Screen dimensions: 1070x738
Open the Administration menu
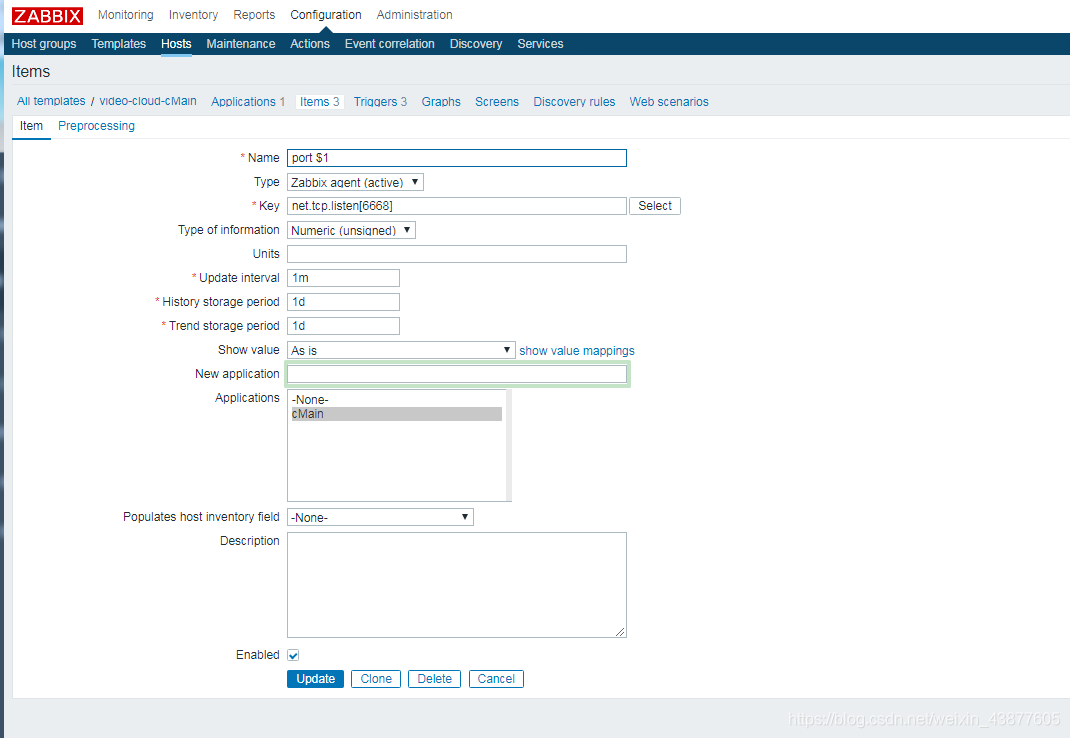[x=414, y=14]
